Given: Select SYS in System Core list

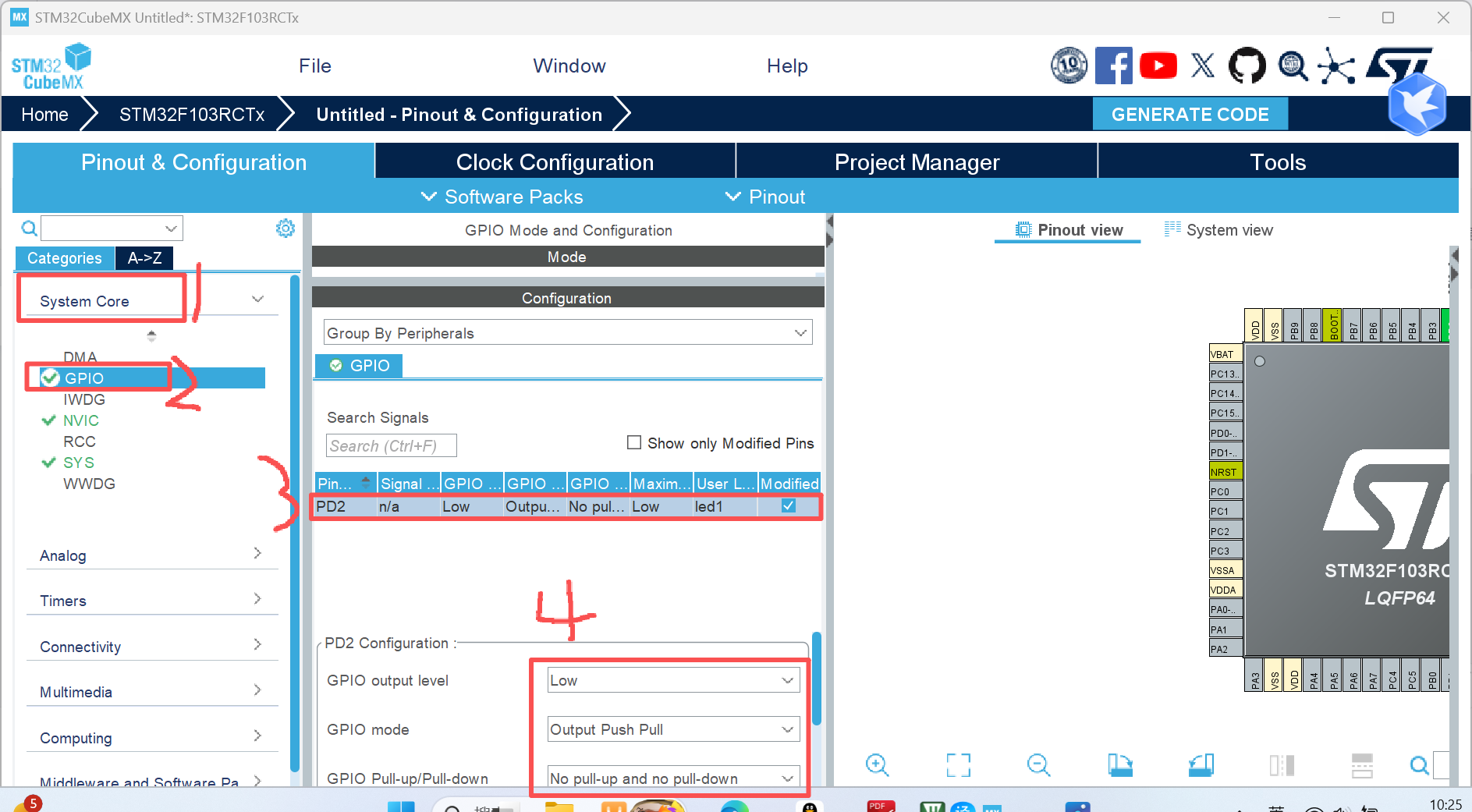Looking at the screenshot, I should (x=79, y=463).
